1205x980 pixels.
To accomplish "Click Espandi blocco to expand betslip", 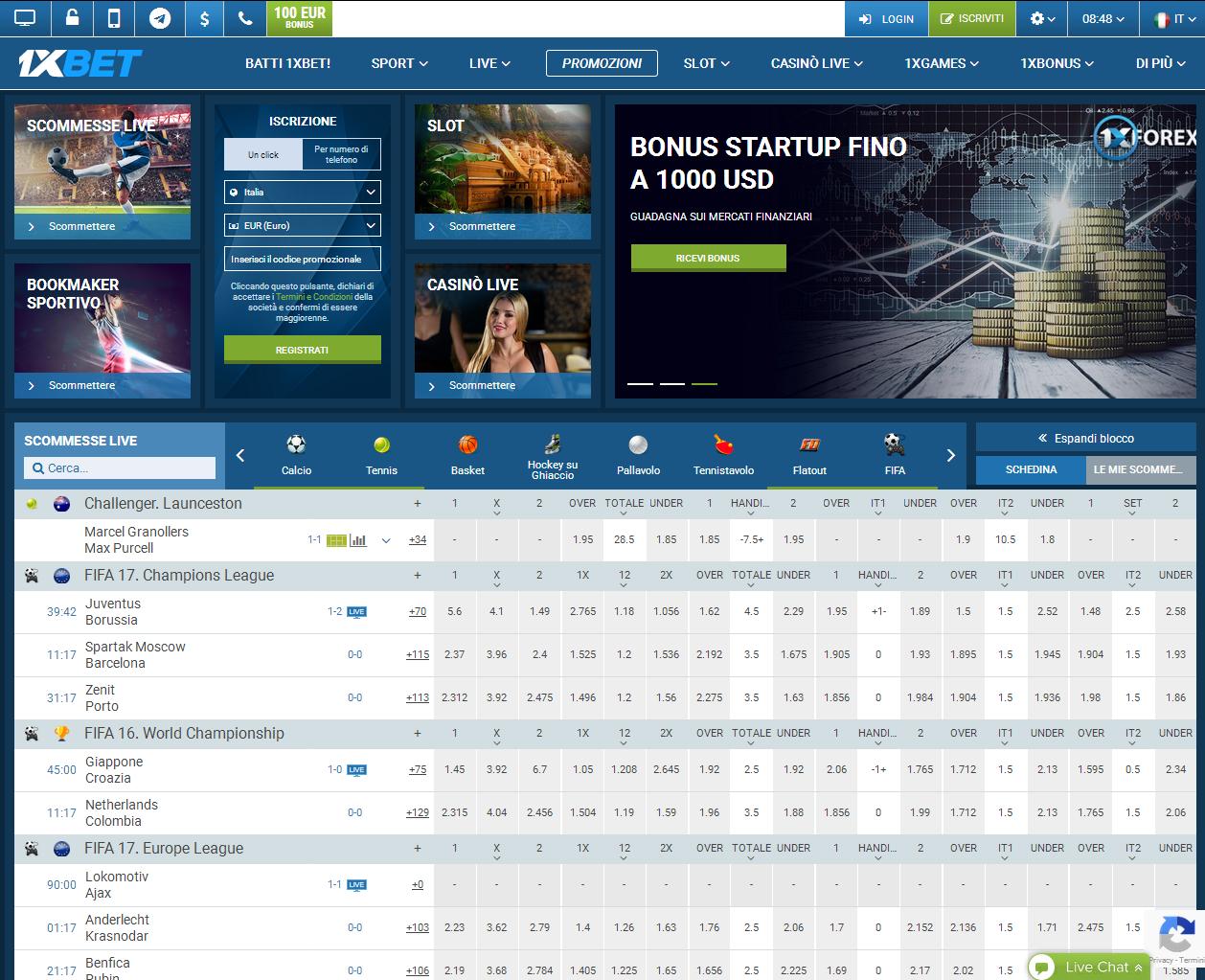I will (x=1086, y=438).
